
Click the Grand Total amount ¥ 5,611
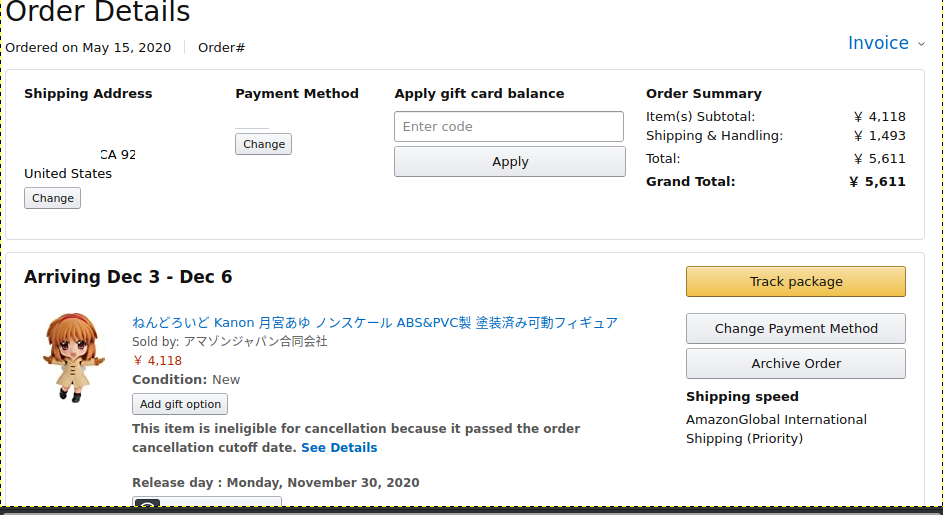[877, 182]
